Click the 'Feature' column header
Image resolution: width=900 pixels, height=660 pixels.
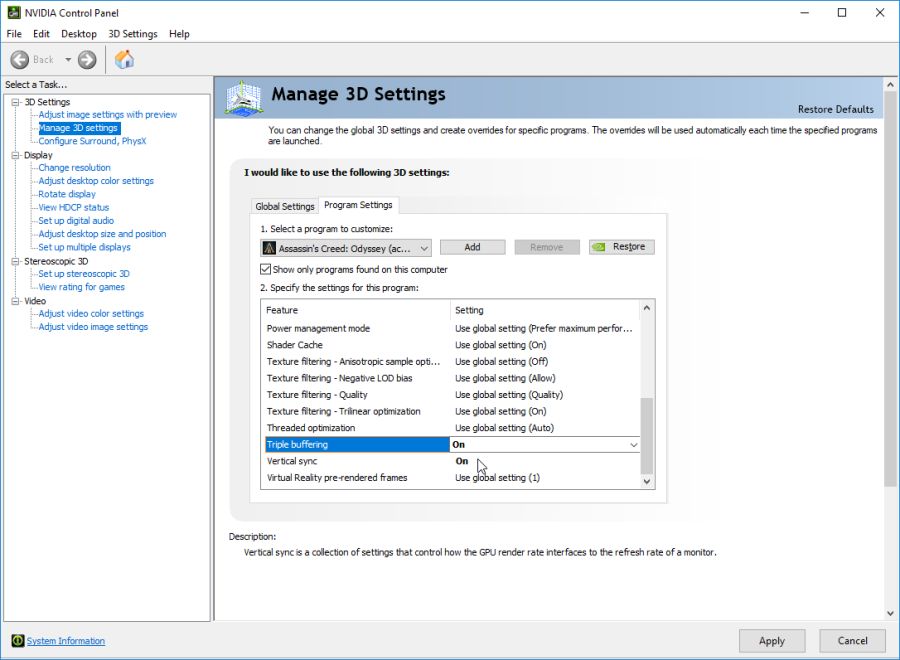pos(356,310)
